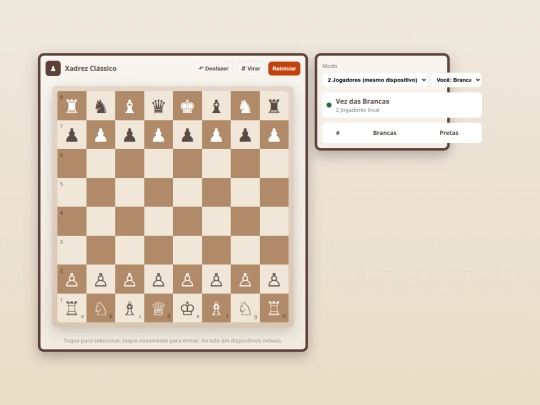Select the king on square e8
The image size is (540, 405).
187,106
